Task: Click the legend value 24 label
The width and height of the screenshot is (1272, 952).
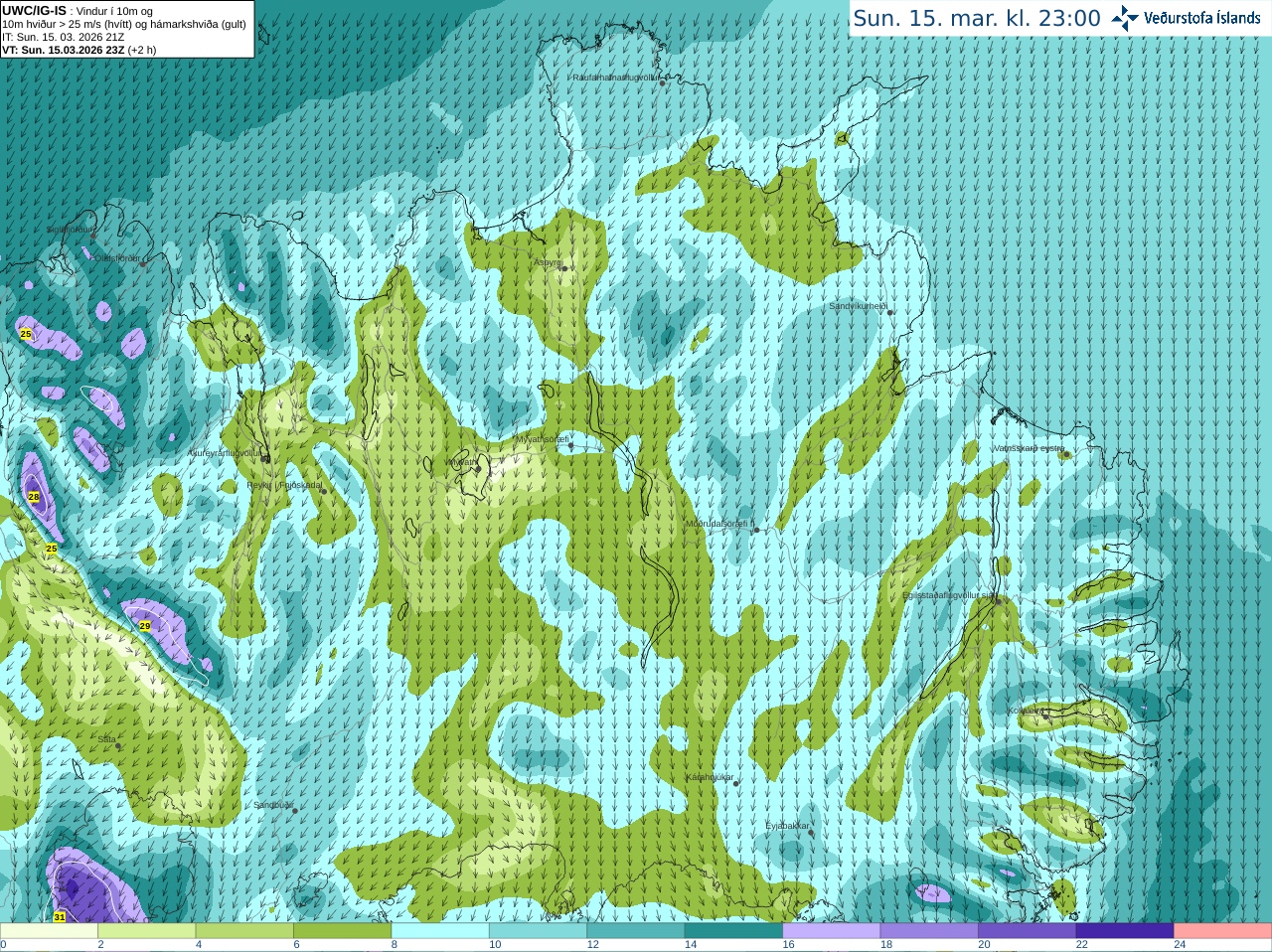Action: pos(1180,945)
